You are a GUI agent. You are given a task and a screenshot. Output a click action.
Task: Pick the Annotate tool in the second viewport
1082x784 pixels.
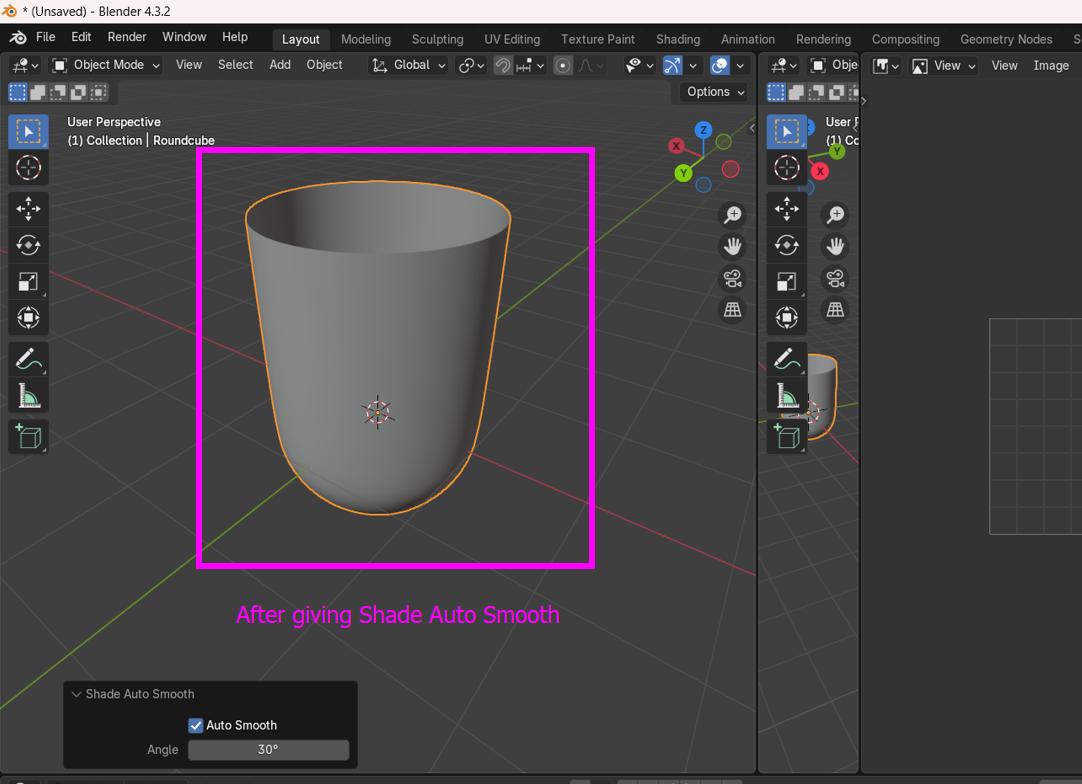click(x=787, y=359)
